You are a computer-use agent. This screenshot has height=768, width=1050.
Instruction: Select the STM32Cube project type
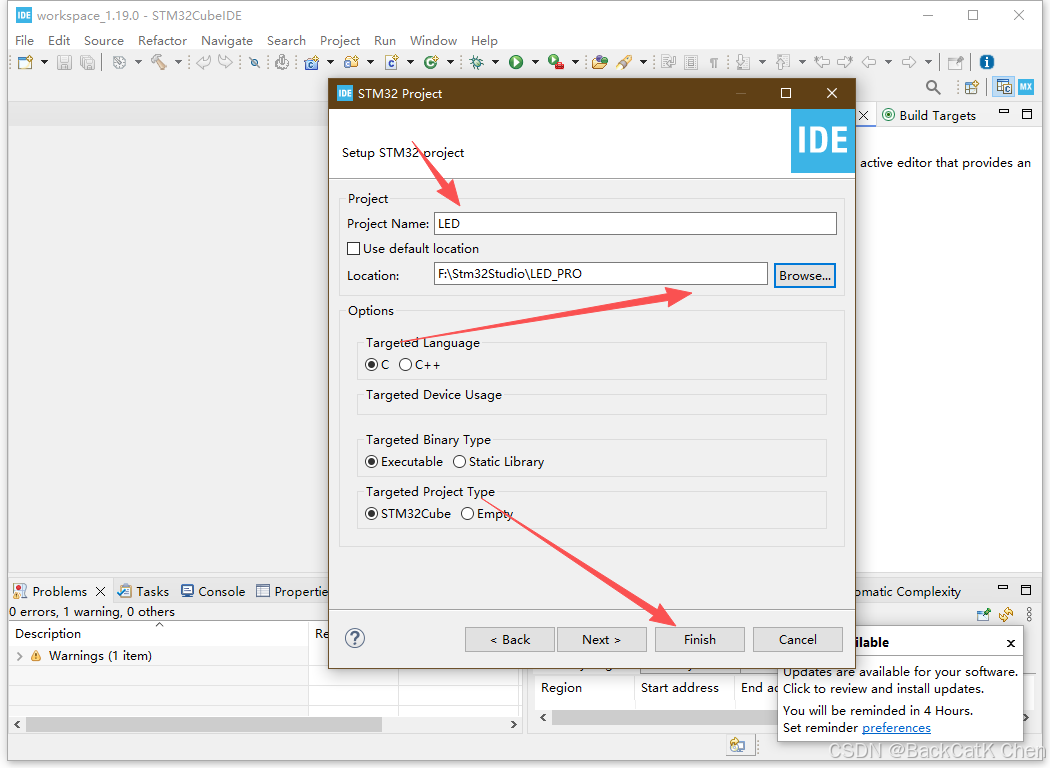(x=371, y=514)
